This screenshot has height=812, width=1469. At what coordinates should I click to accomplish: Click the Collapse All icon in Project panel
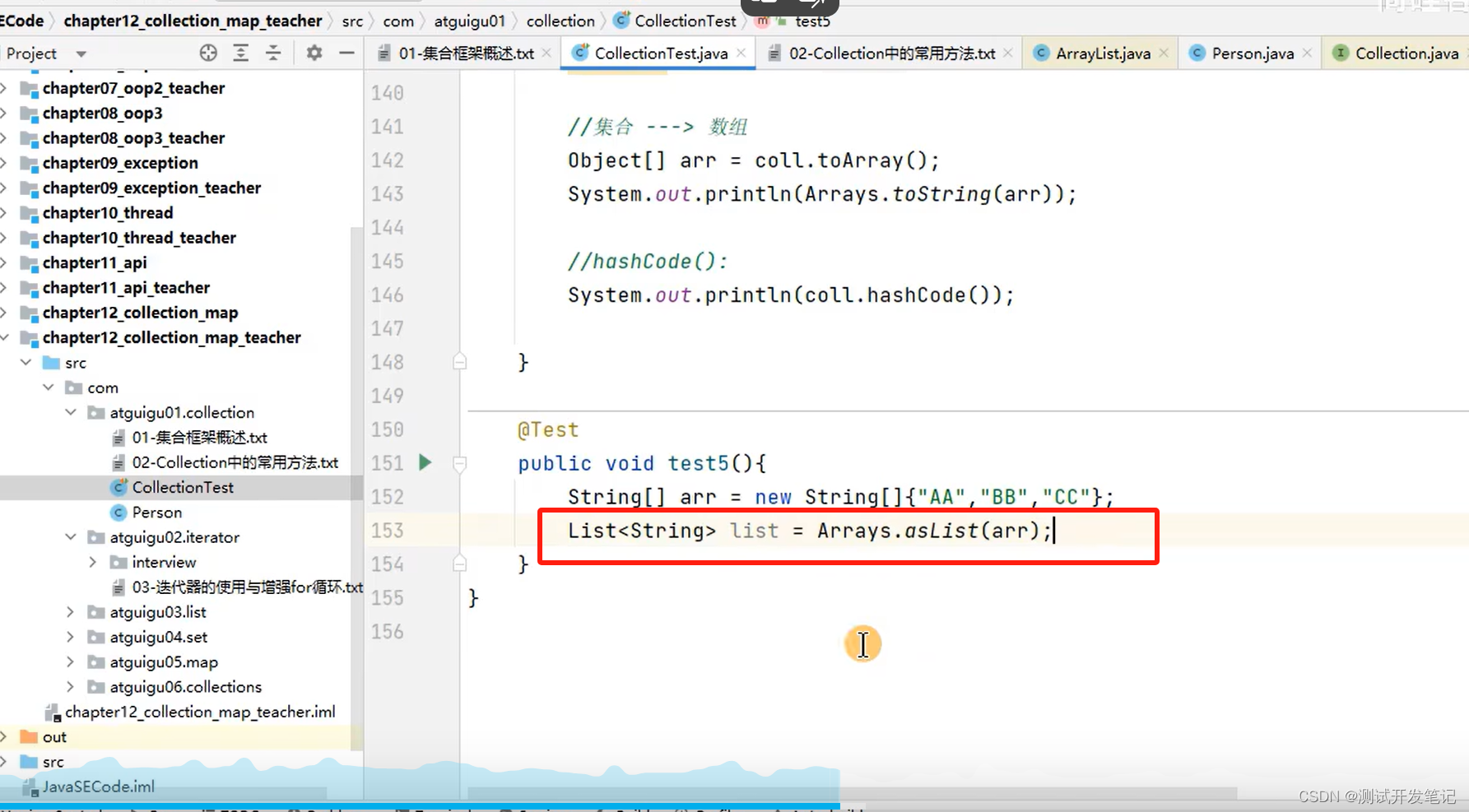pyautogui.click(x=273, y=53)
